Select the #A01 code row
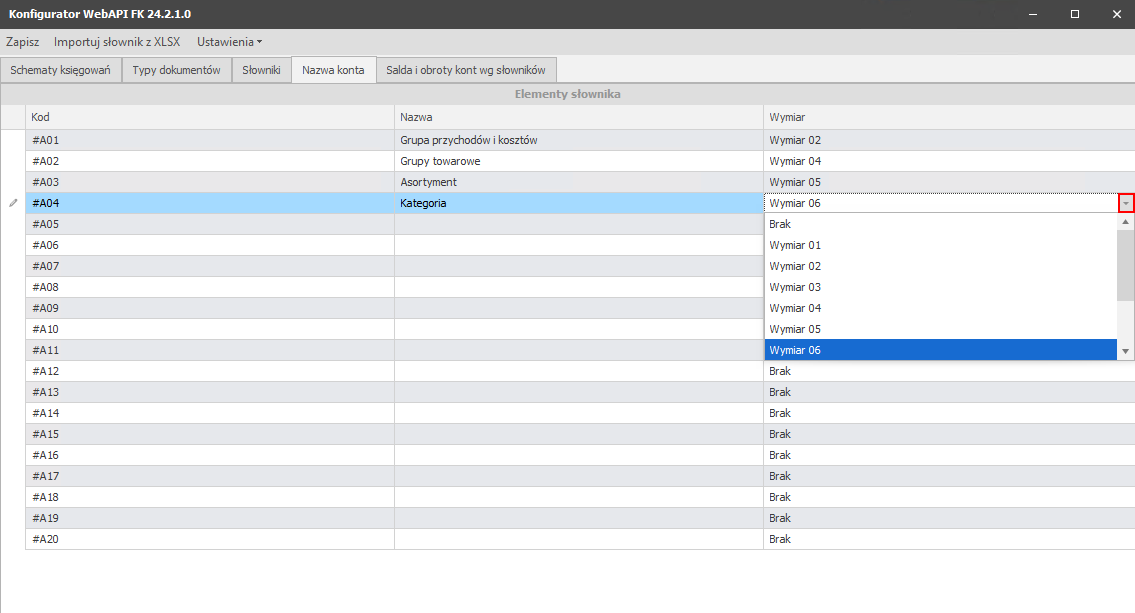 click(210, 140)
